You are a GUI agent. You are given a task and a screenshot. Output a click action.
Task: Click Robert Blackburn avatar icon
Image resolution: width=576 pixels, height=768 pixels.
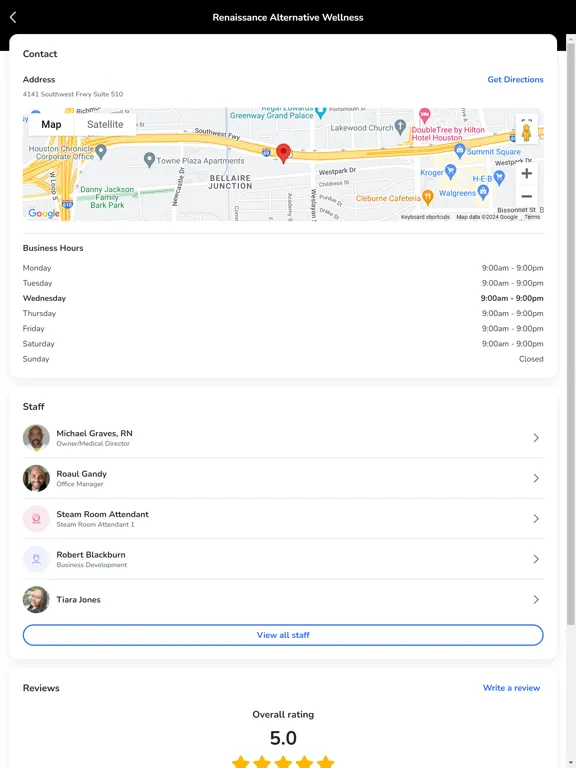[x=36, y=559]
